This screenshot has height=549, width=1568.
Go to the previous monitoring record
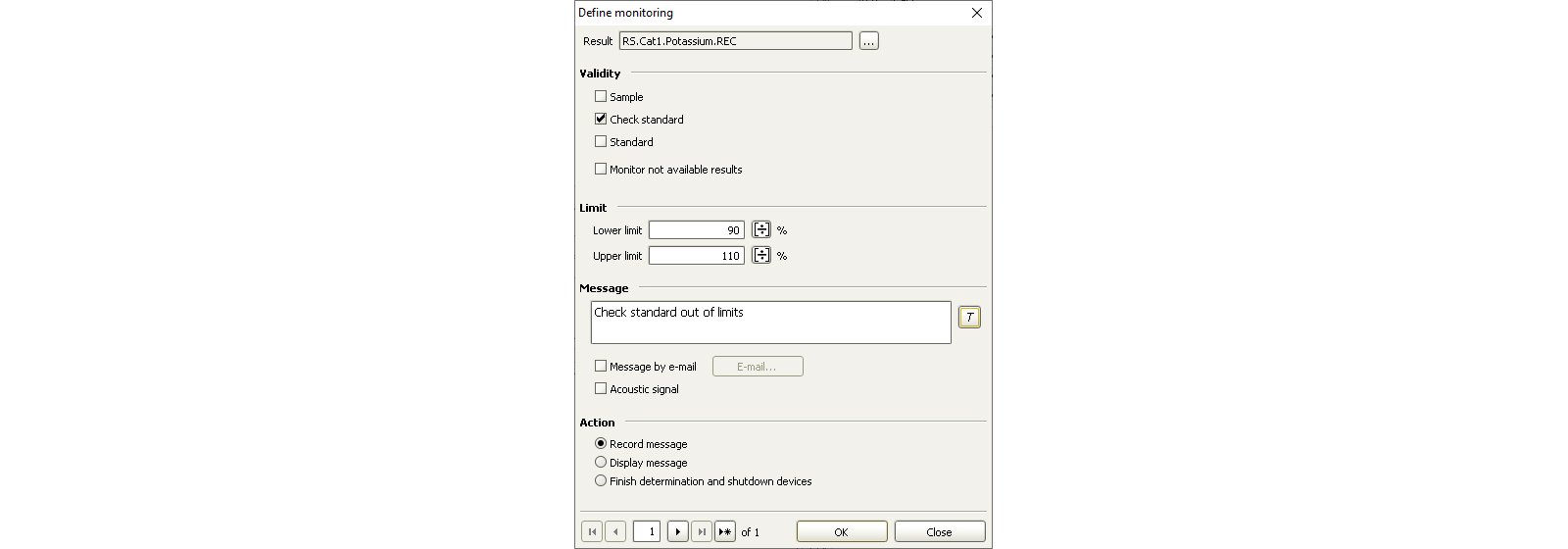pyautogui.click(x=615, y=531)
